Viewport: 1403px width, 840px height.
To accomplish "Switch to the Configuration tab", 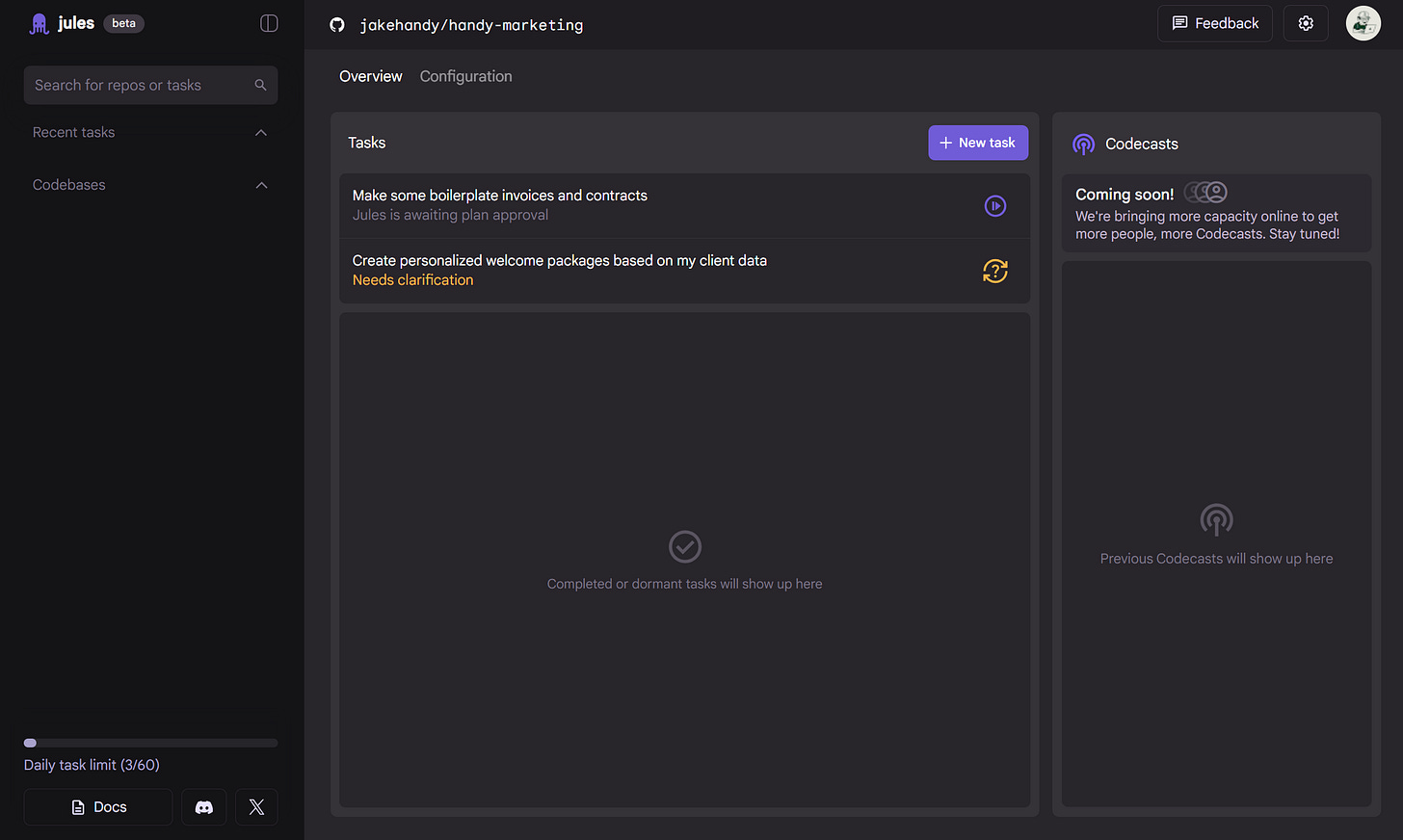I will (x=465, y=76).
